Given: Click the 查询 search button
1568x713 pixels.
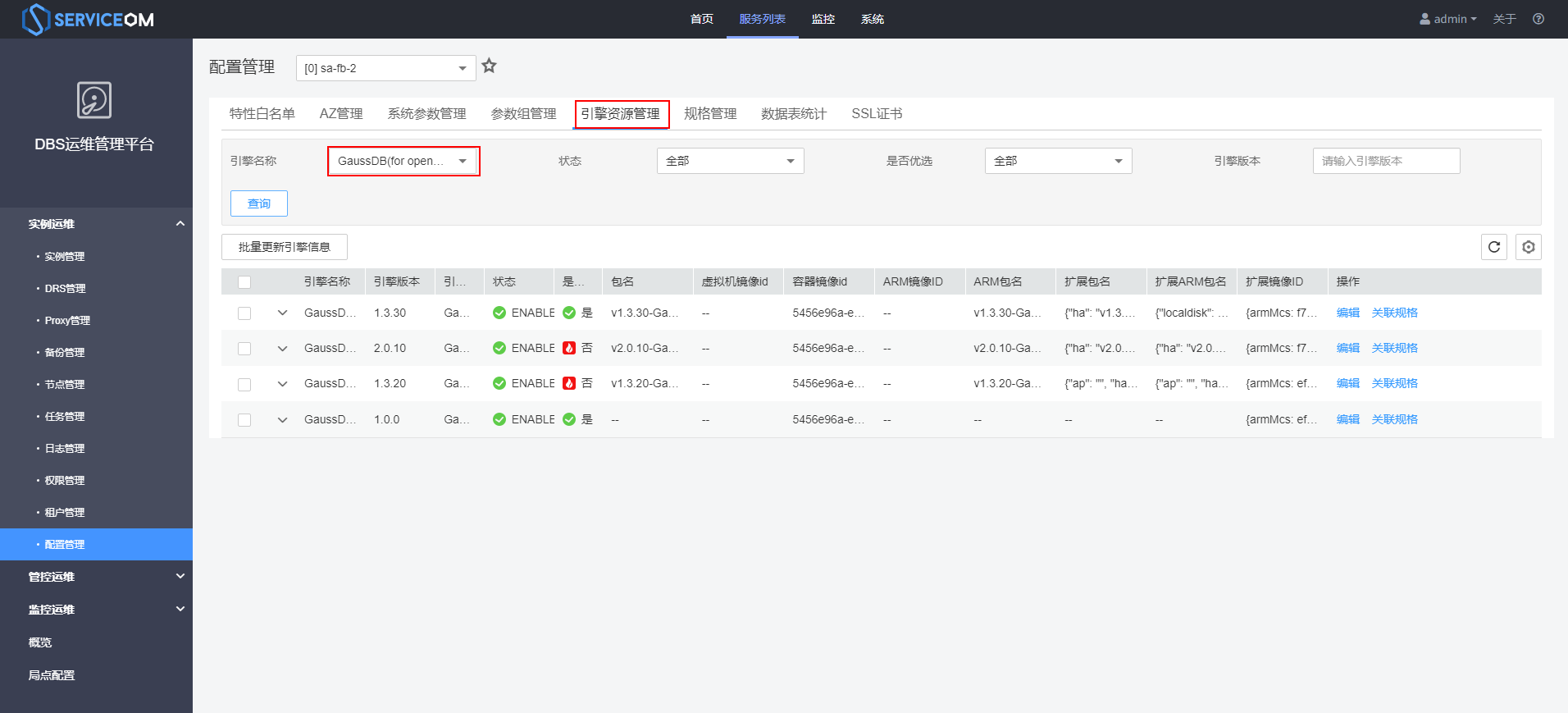Looking at the screenshot, I should [259, 203].
